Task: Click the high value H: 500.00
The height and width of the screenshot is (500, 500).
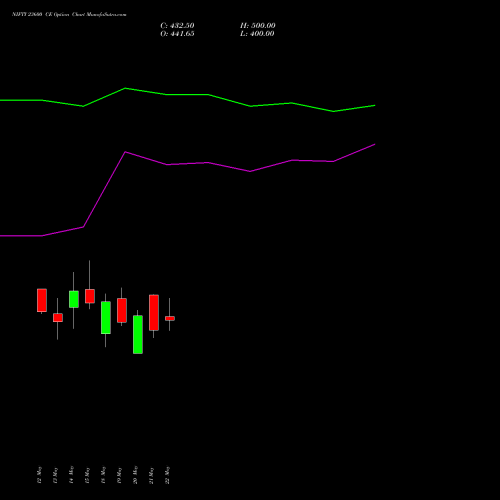Action: tap(258, 26)
